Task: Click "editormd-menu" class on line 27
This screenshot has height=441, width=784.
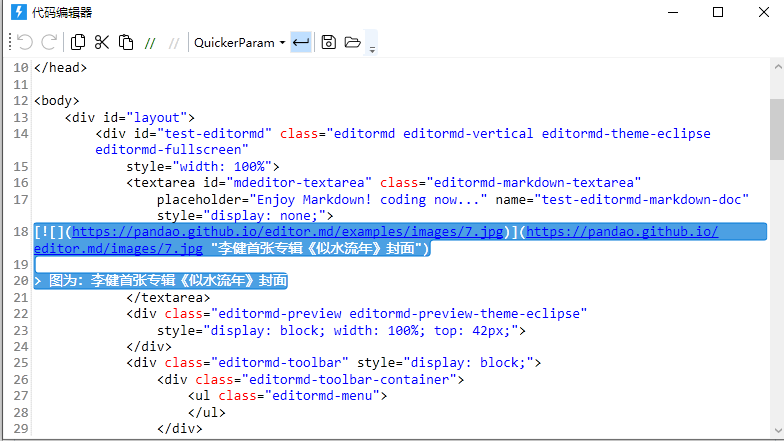Action: pyautogui.click(x=322, y=396)
